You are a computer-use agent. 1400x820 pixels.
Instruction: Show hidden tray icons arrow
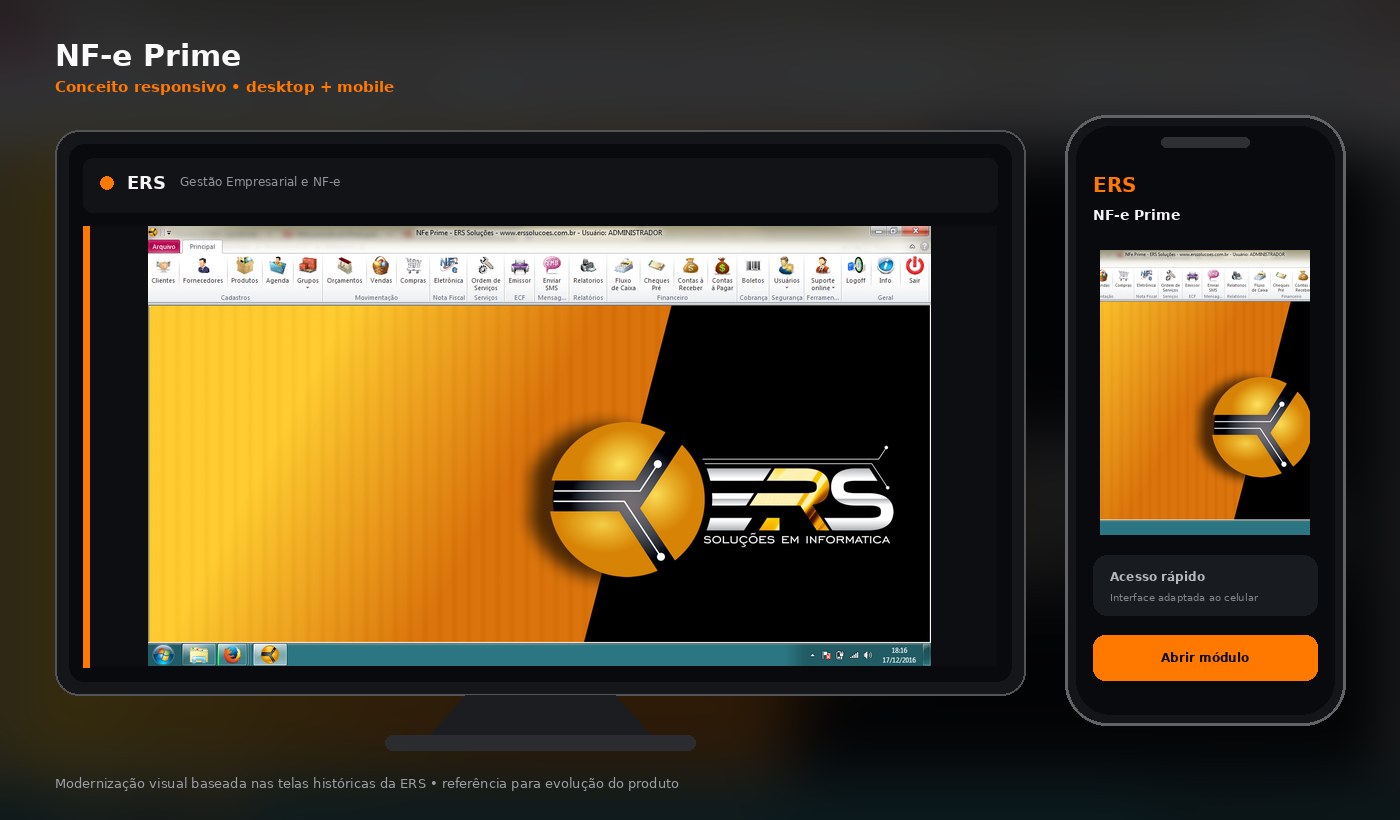coord(812,655)
